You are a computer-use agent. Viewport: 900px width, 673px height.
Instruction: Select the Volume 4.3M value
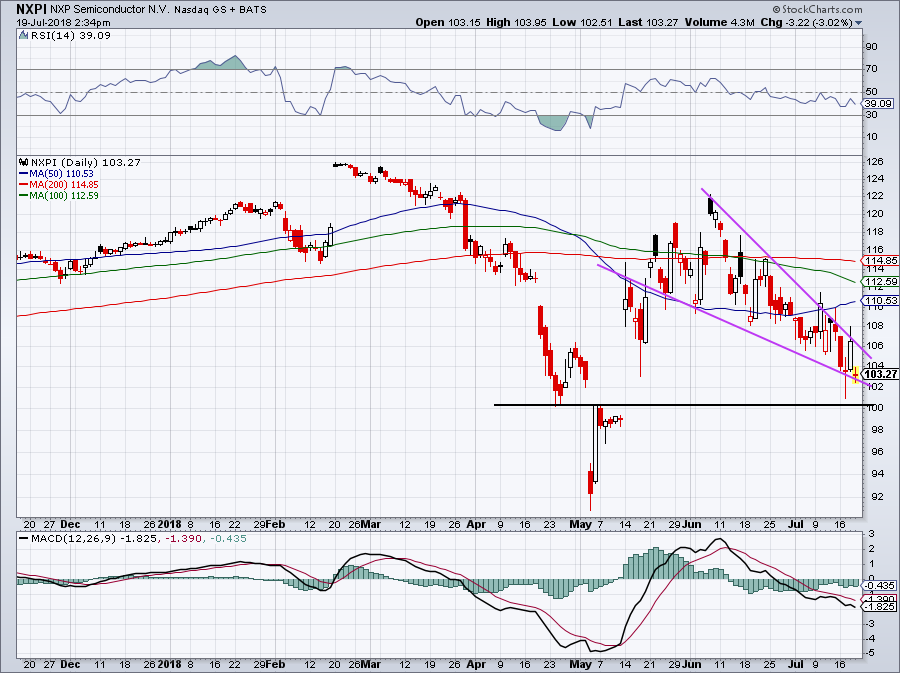[x=719, y=22]
